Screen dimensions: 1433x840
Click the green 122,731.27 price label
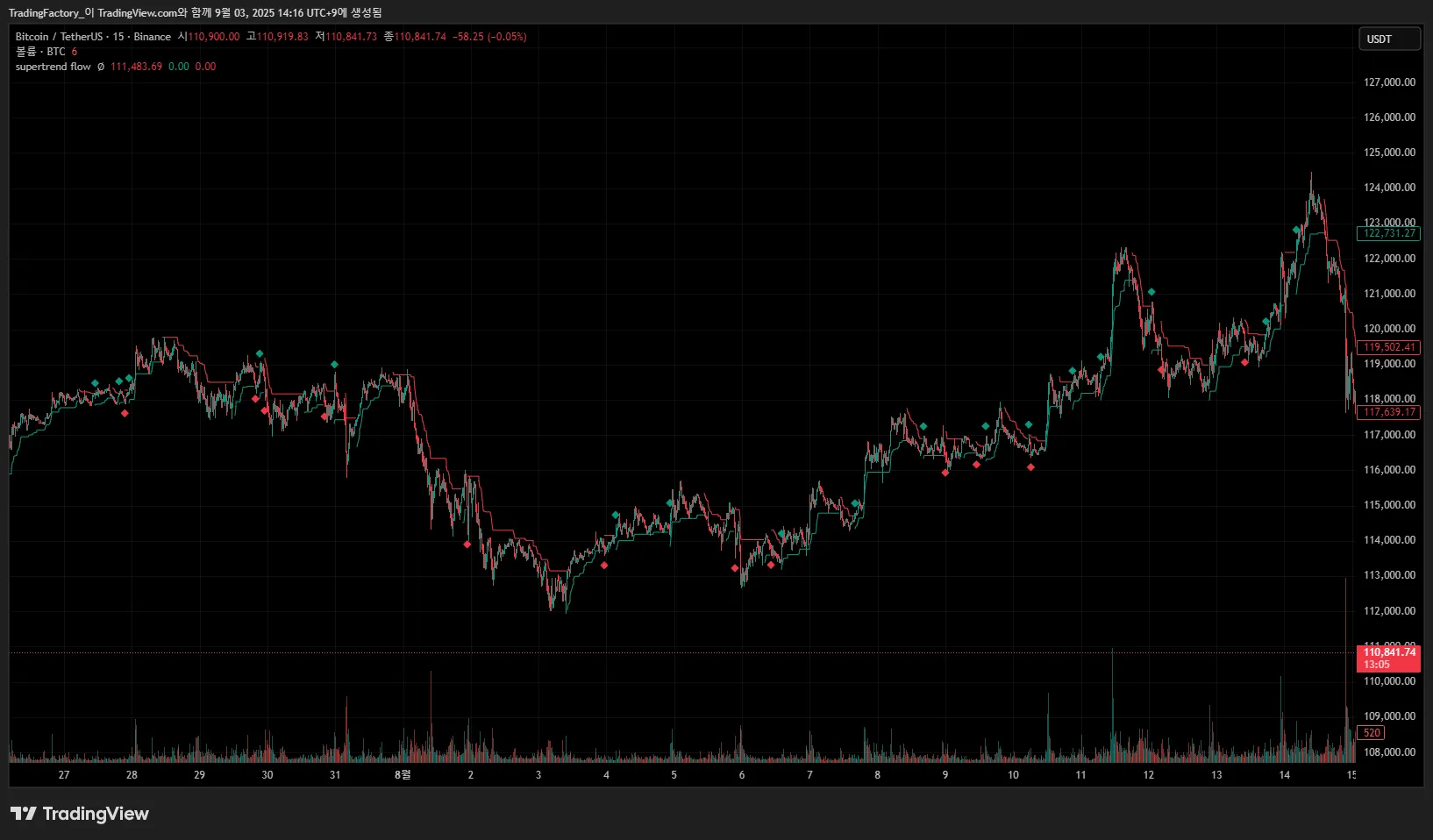pyautogui.click(x=1388, y=233)
